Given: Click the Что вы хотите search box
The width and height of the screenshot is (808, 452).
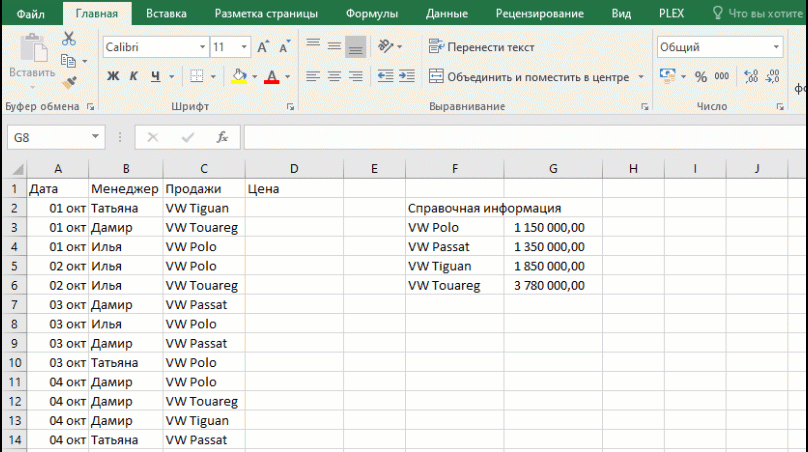Looking at the screenshot, I should click(760, 13).
